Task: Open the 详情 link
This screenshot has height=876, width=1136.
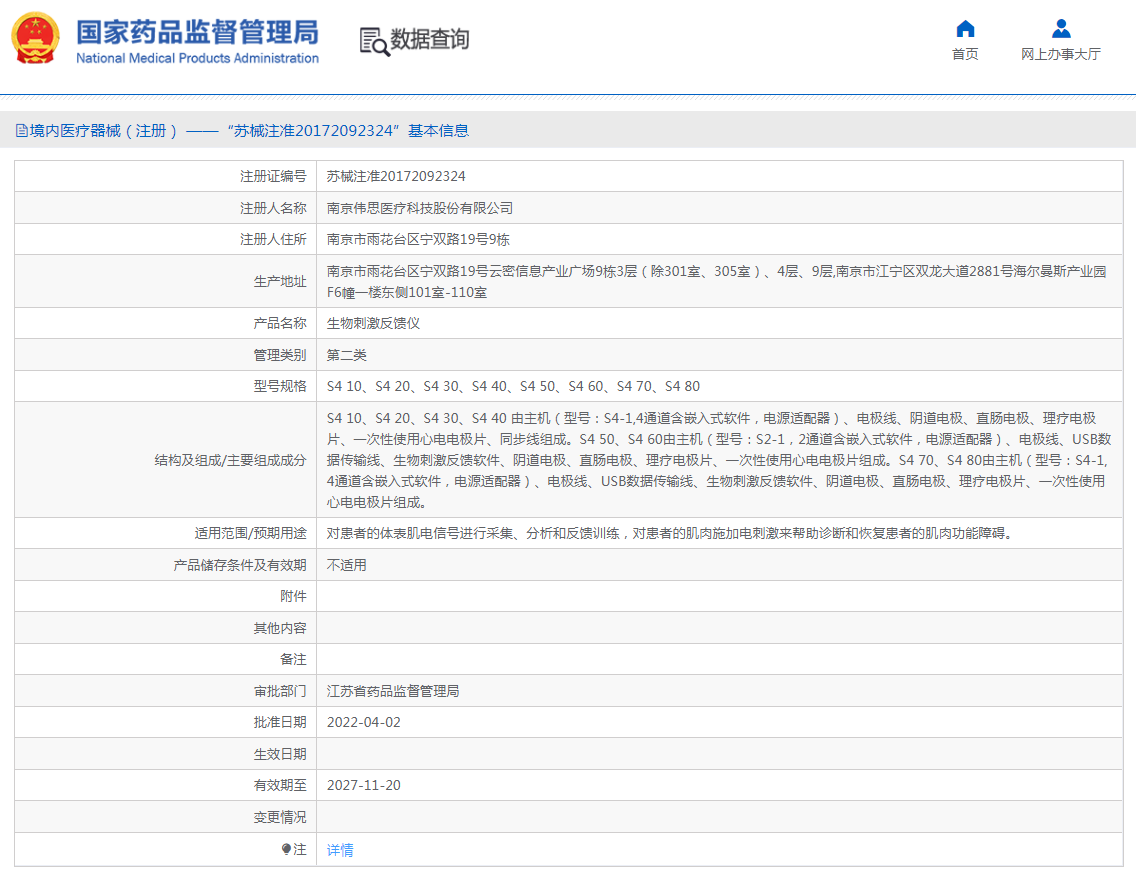Action: pyautogui.click(x=341, y=849)
